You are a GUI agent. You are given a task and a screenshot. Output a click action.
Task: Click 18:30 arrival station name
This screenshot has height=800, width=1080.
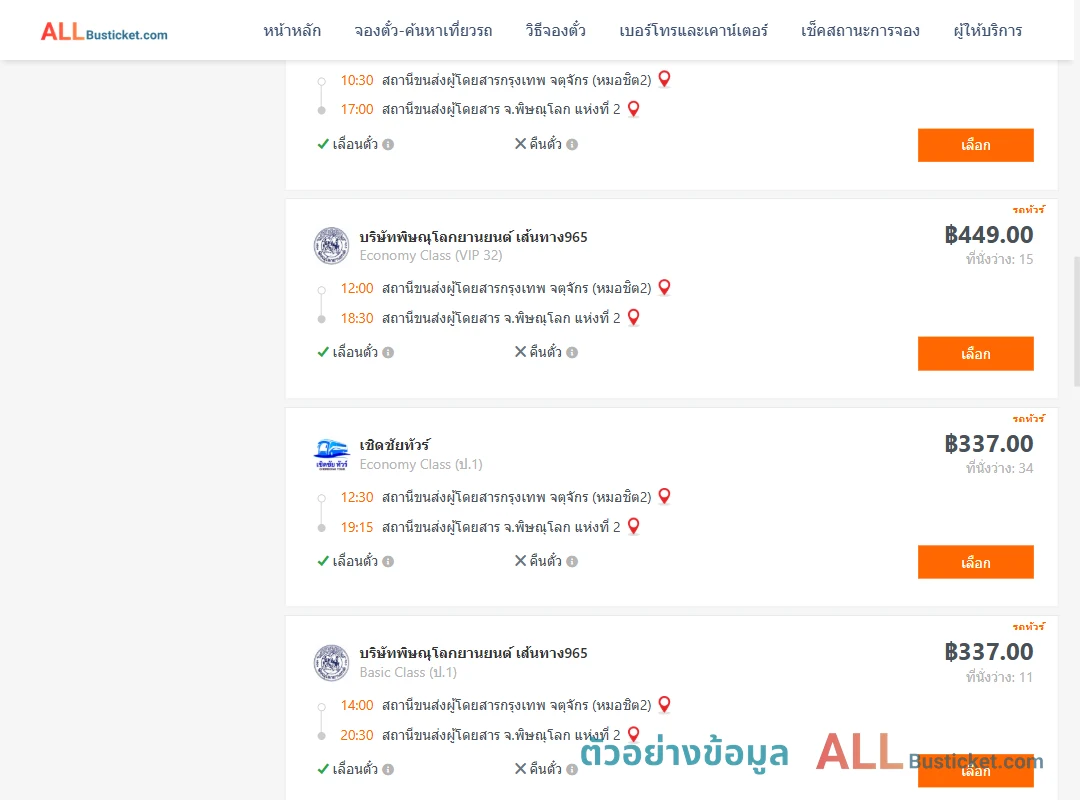coord(501,318)
